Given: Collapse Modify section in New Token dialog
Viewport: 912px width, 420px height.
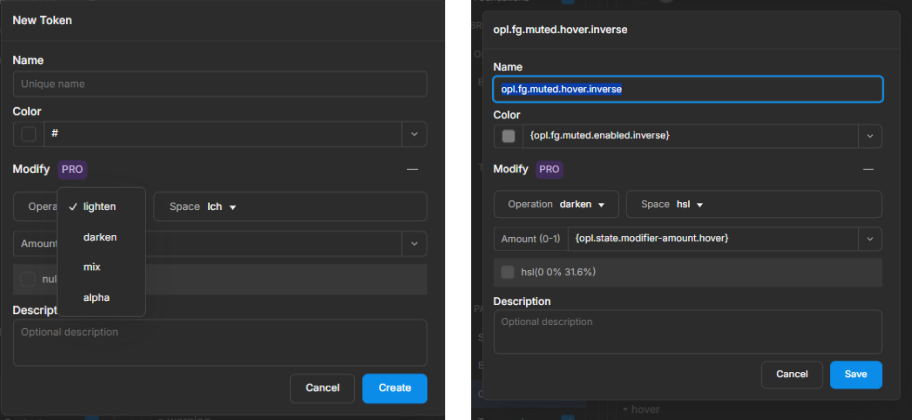Looking at the screenshot, I should click(x=412, y=170).
